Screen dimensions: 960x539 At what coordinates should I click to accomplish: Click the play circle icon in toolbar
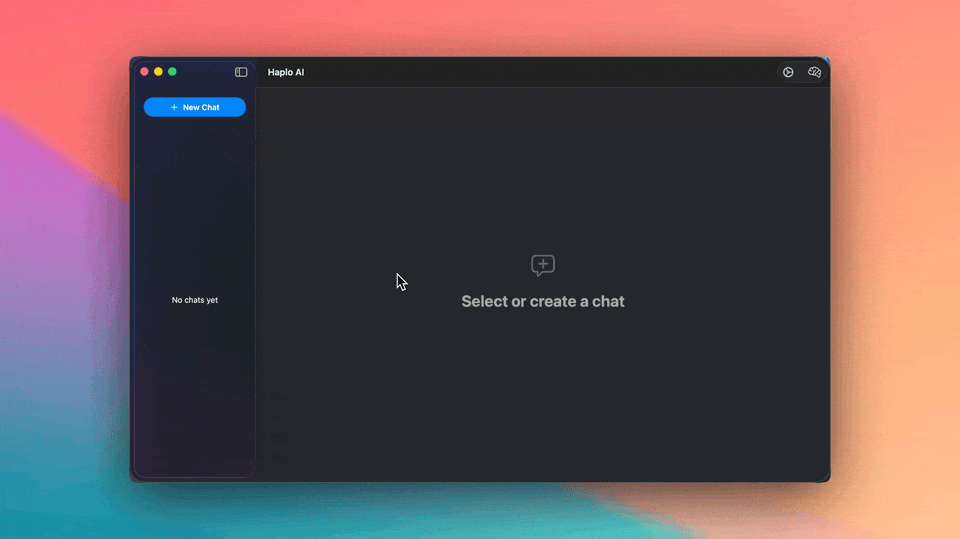point(788,72)
